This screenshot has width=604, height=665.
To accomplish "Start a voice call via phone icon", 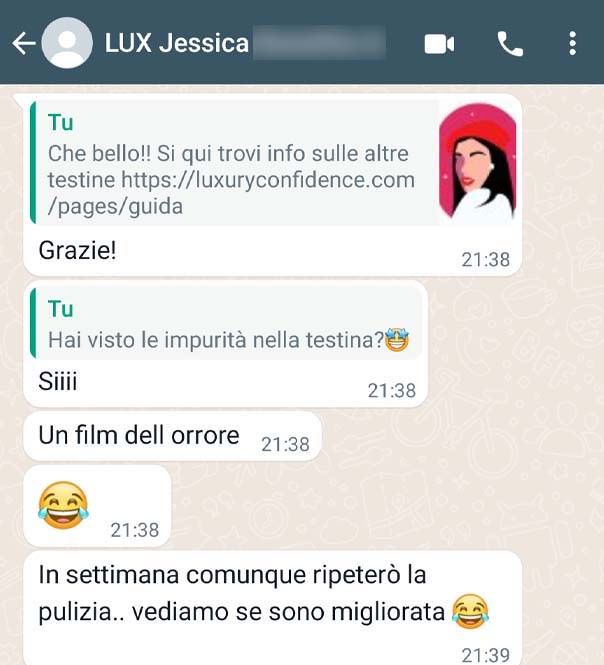I will (x=510, y=44).
